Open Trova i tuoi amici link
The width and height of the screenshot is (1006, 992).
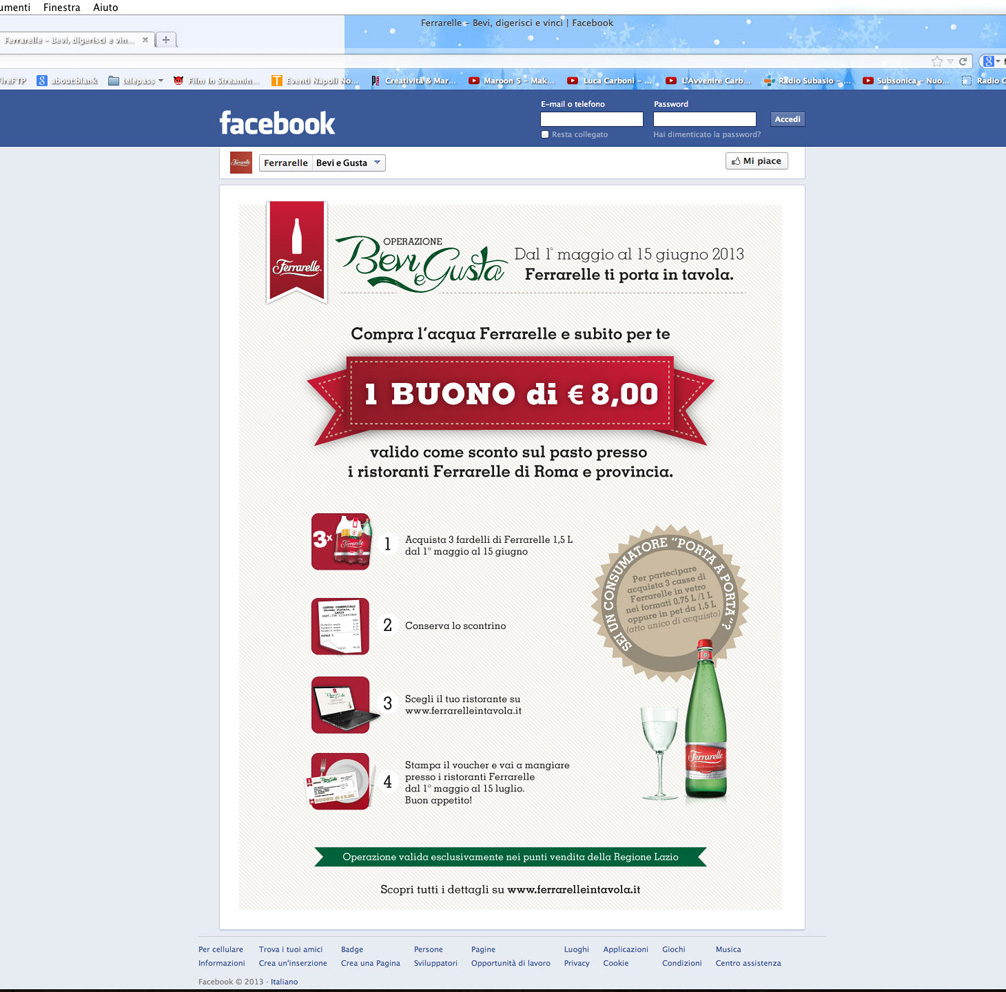(291, 950)
